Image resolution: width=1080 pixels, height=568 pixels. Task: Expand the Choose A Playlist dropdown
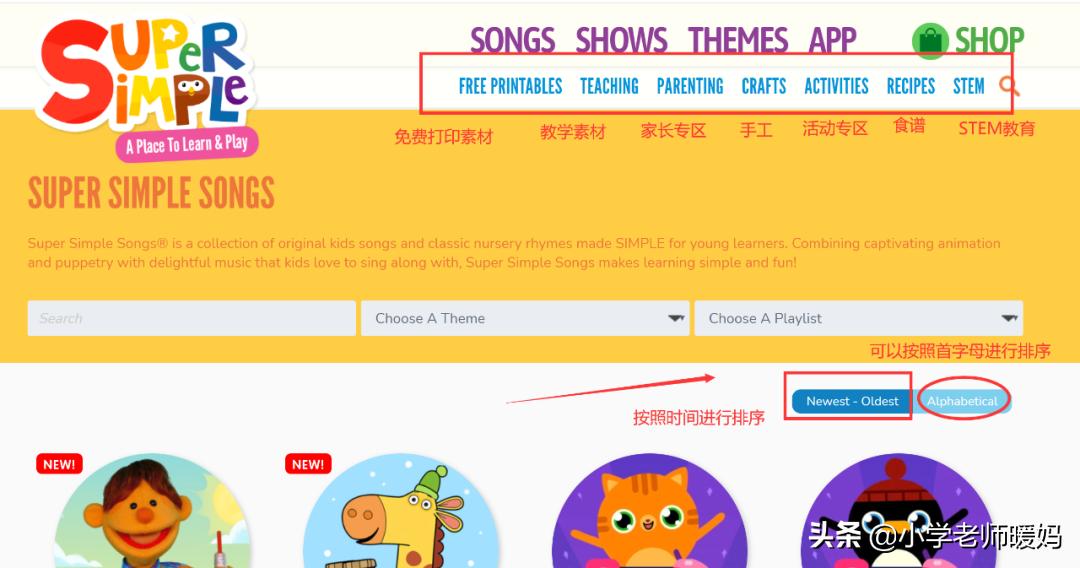point(858,318)
